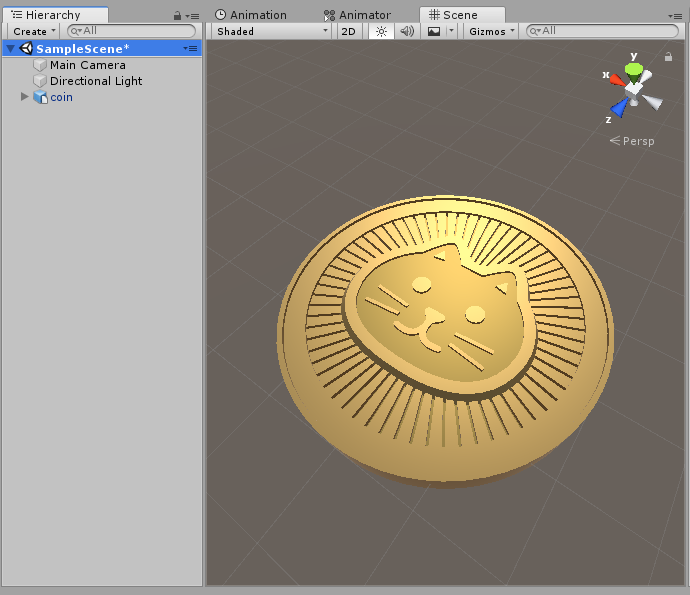Viewport: 690px width, 595px height.
Task: Toggle scene lighting sun icon
Action: [381, 31]
